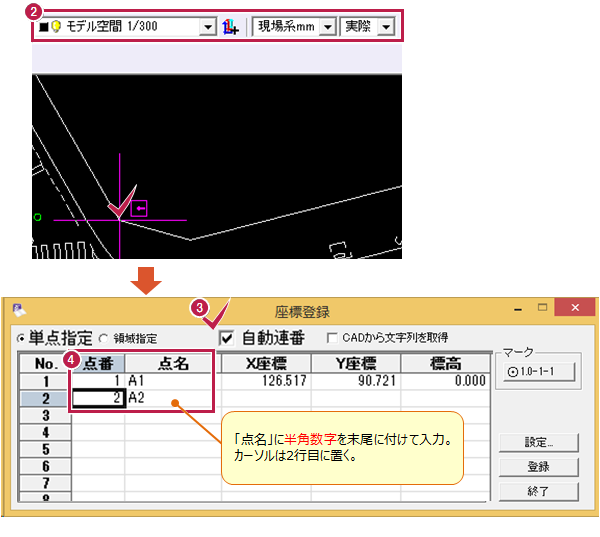The height and width of the screenshot is (537, 600).
Task: Select row header number 3
Action: click(x=43, y=415)
